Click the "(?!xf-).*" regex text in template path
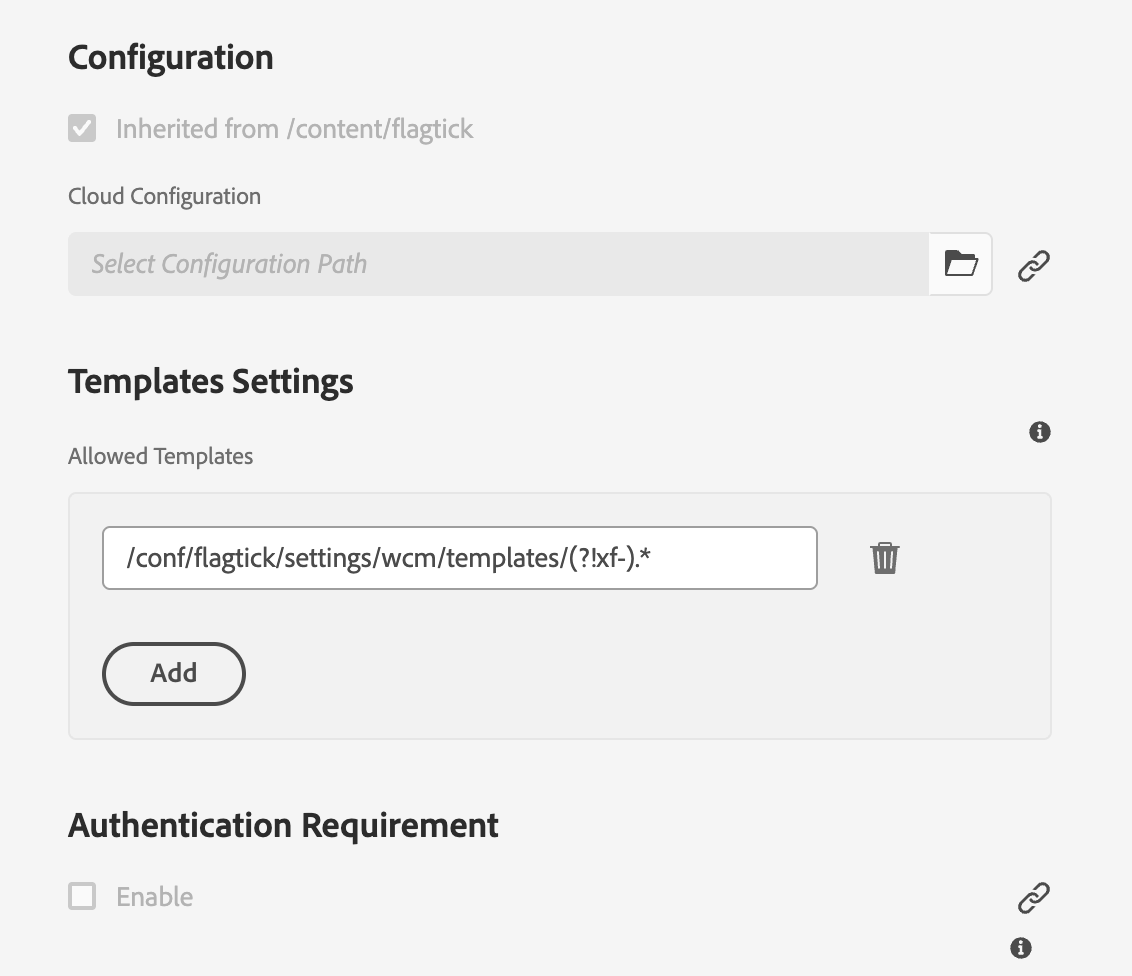The image size is (1132, 976). tap(611, 558)
